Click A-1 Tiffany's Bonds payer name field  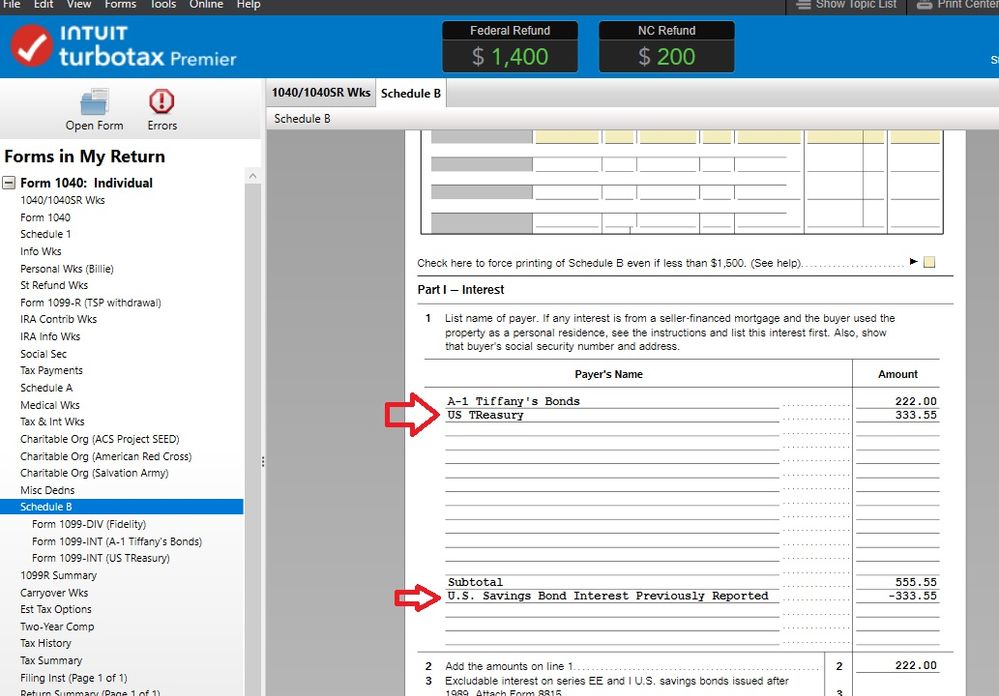pos(612,401)
